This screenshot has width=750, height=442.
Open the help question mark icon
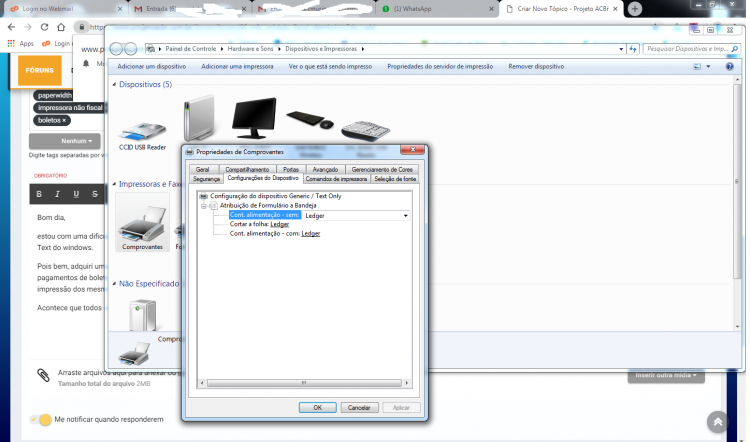tap(729, 66)
